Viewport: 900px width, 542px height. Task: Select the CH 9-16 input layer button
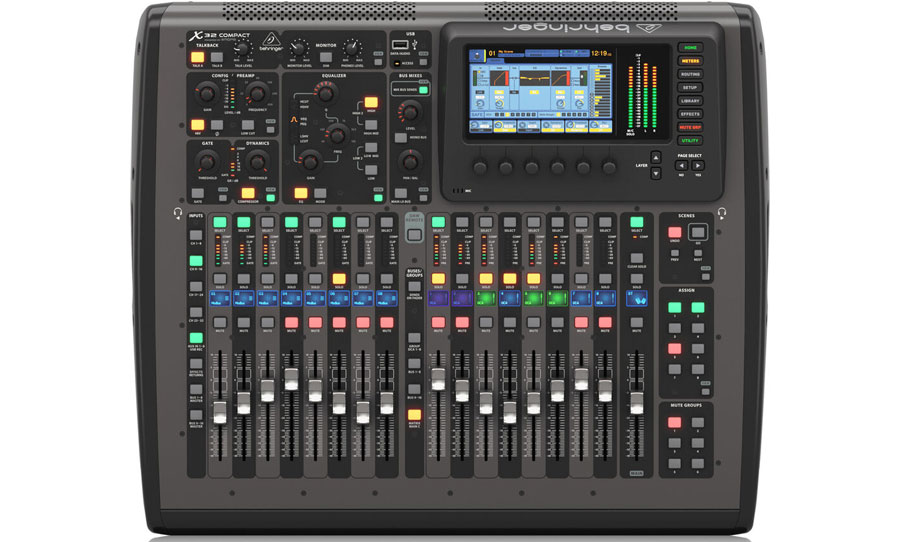point(196,261)
